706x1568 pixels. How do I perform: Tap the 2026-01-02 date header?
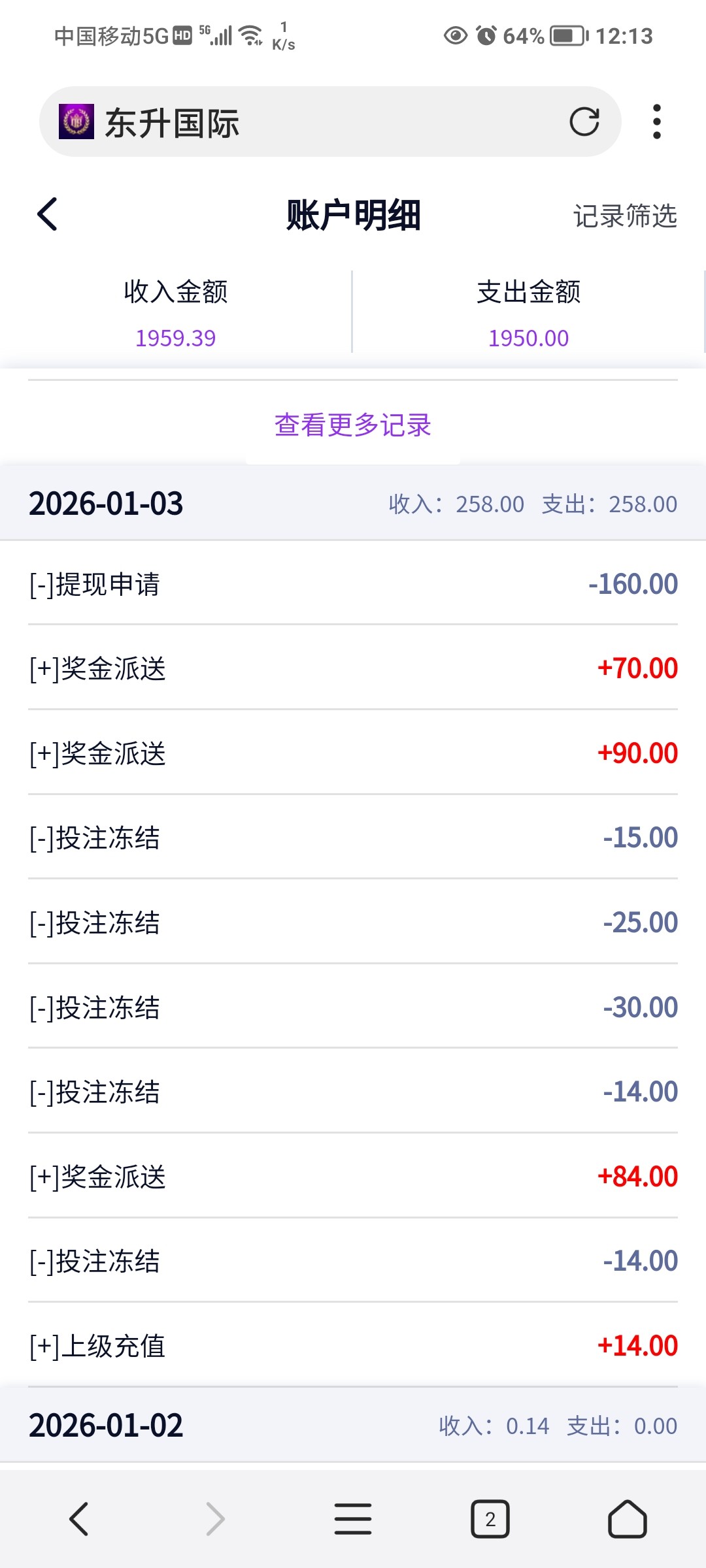(106, 1426)
